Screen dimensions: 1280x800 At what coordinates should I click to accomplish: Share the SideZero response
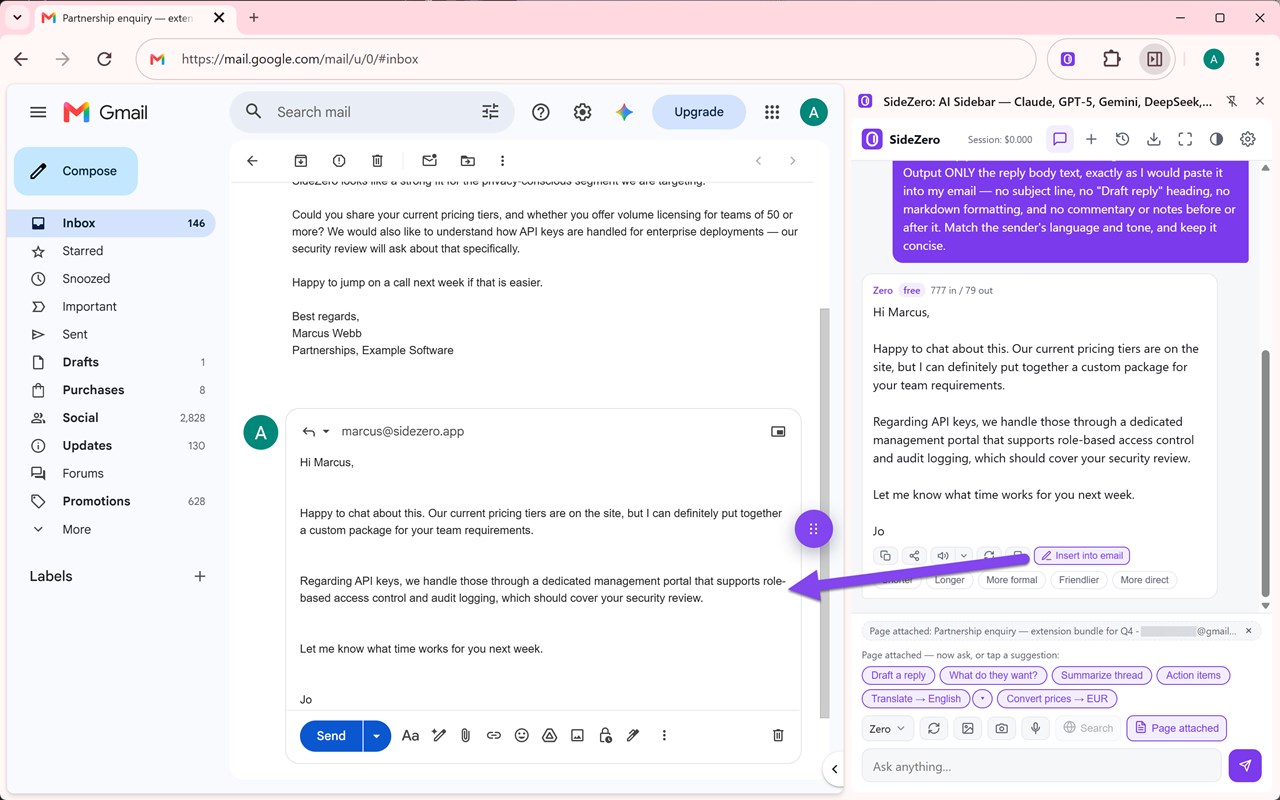pyautogui.click(x=913, y=555)
